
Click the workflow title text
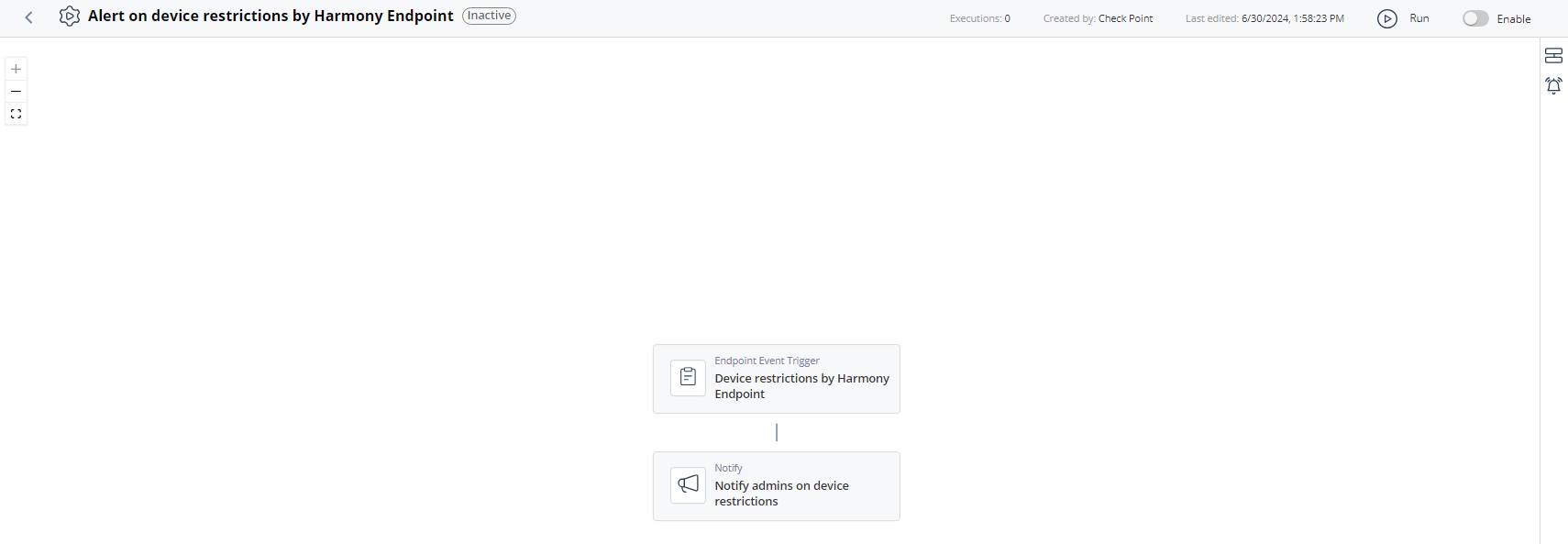tap(271, 16)
